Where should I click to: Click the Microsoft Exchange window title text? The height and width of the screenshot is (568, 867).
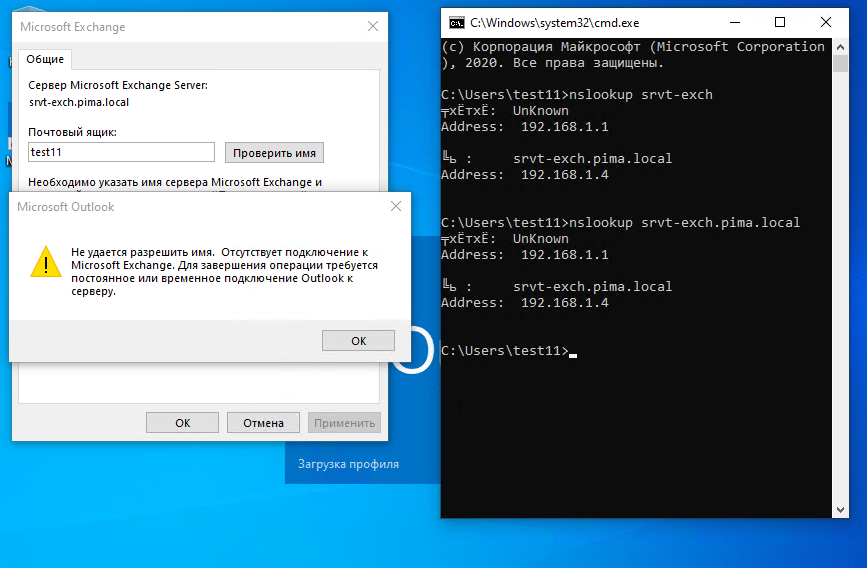click(x=72, y=27)
